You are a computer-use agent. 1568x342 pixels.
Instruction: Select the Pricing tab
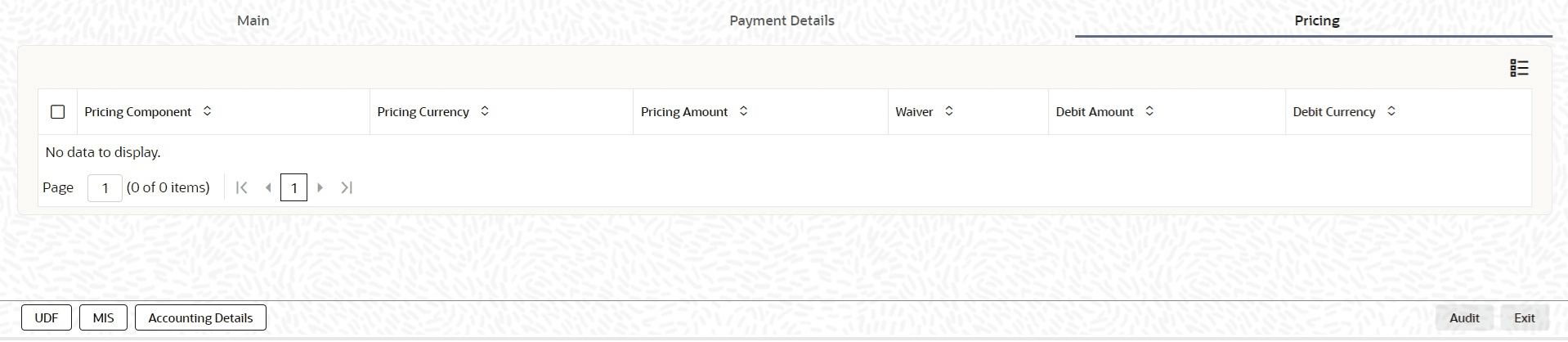pyautogui.click(x=1316, y=20)
